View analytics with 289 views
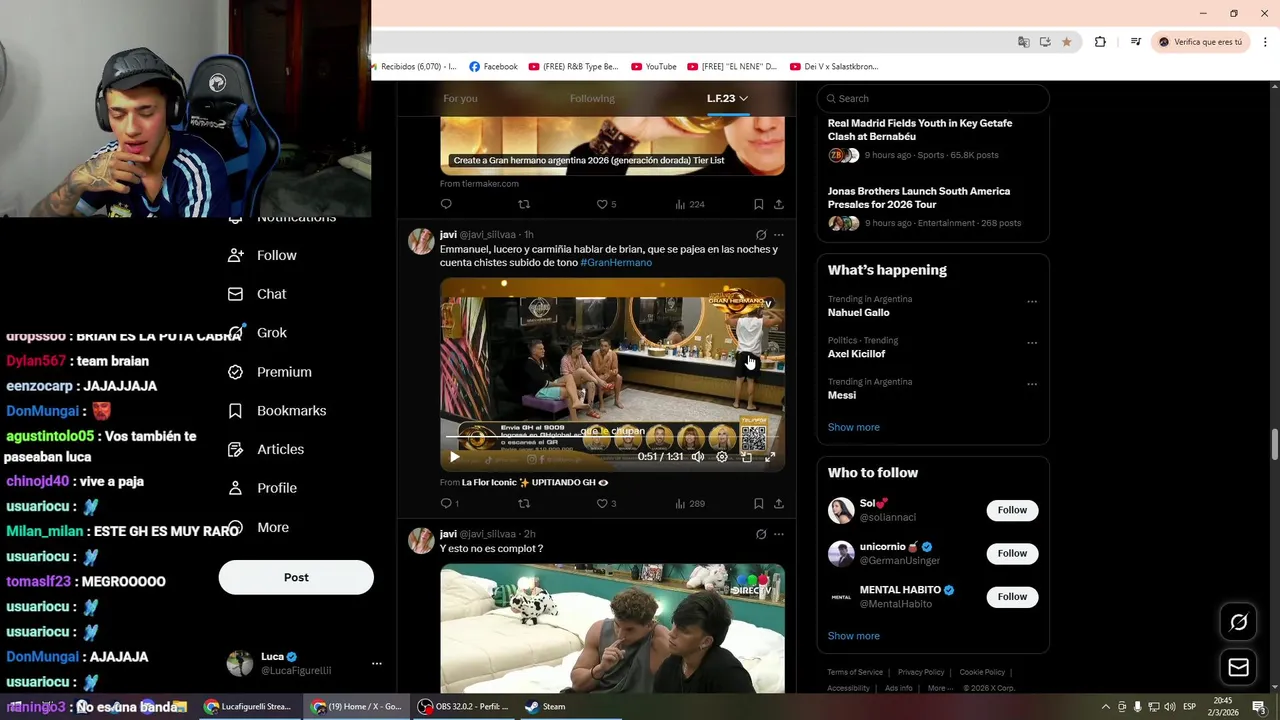This screenshot has width=1280, height=720. coord(689,503)
